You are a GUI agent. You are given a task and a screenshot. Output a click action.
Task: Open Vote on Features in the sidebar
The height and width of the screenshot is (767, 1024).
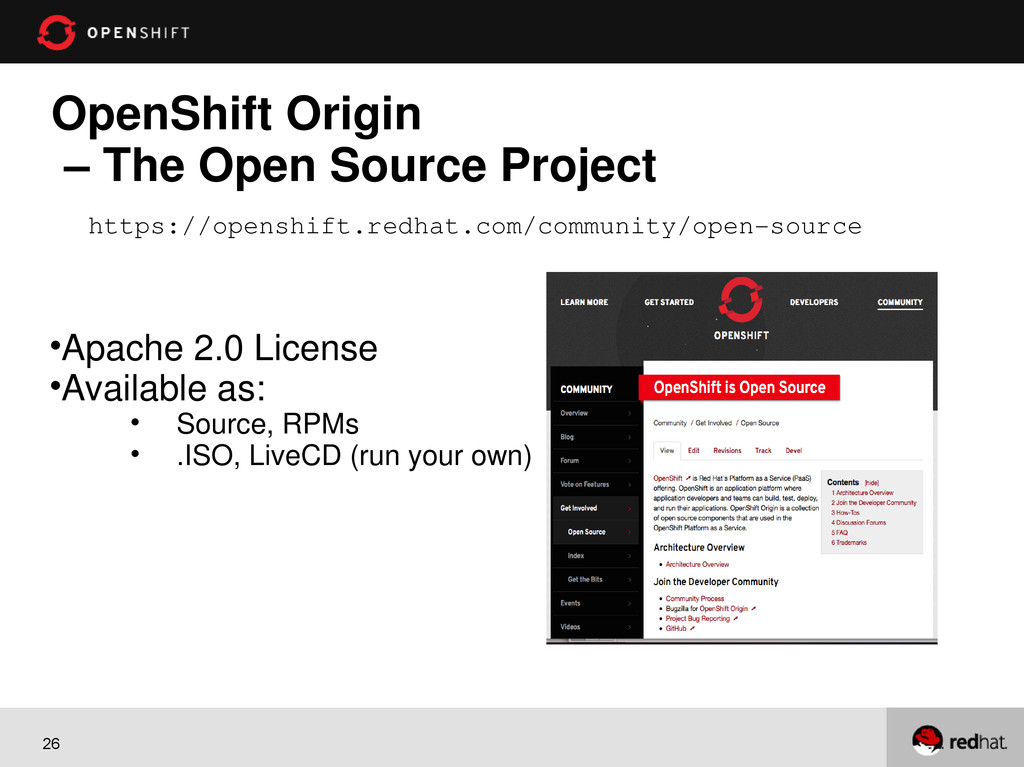(595, 484)
